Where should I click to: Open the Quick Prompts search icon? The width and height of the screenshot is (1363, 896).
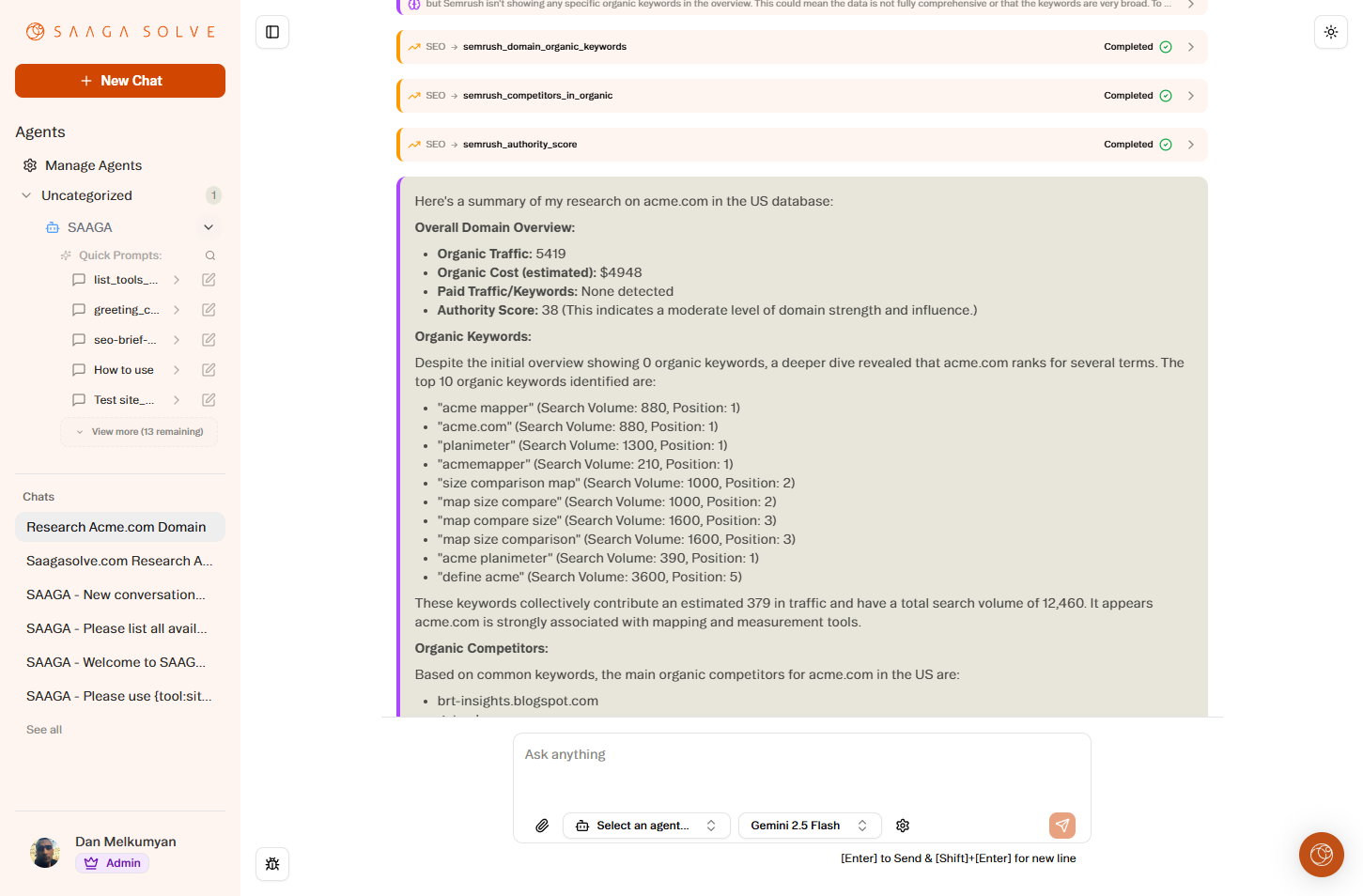point(210,255)
